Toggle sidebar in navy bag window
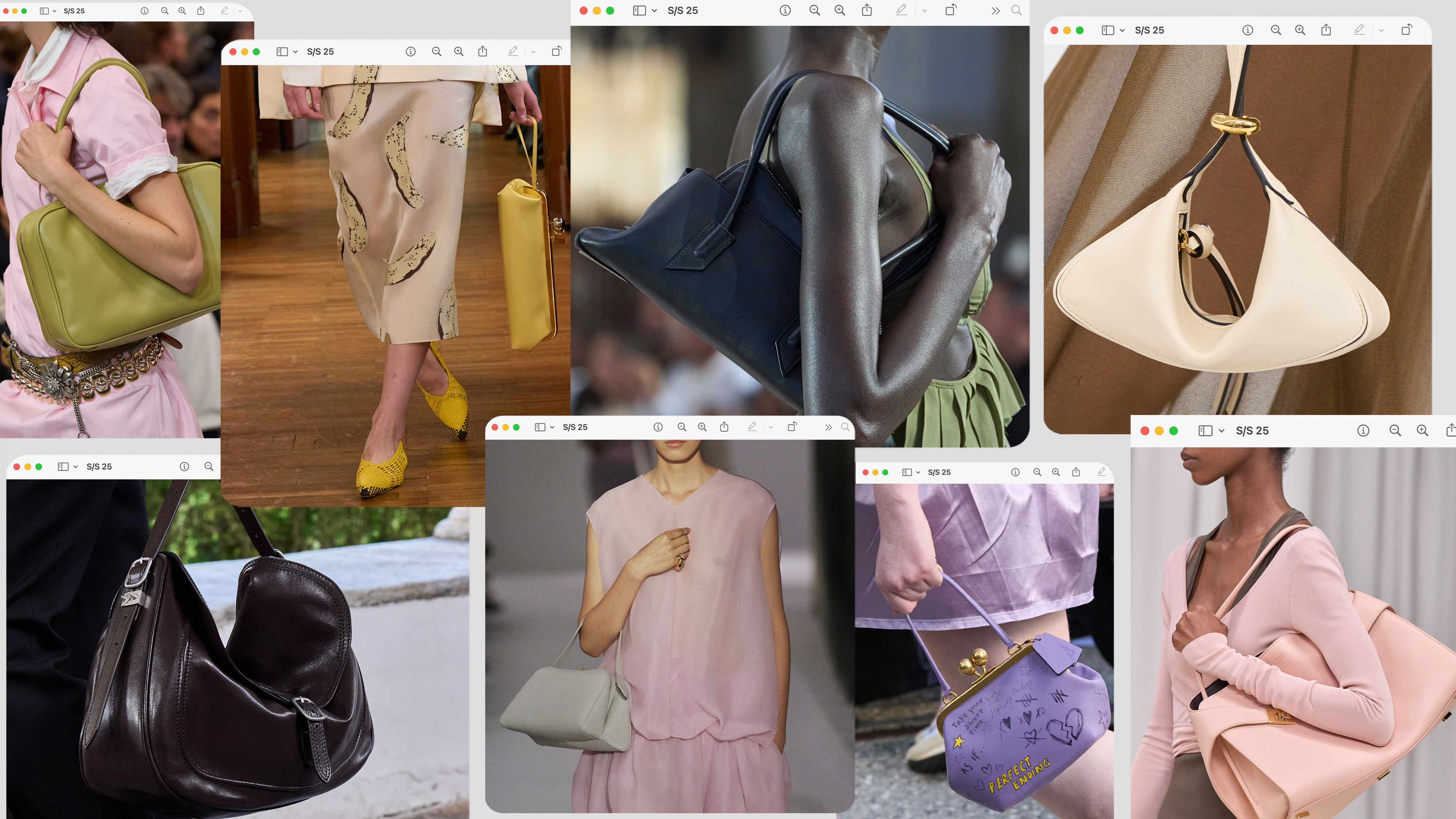 click(x=639, y=10)
